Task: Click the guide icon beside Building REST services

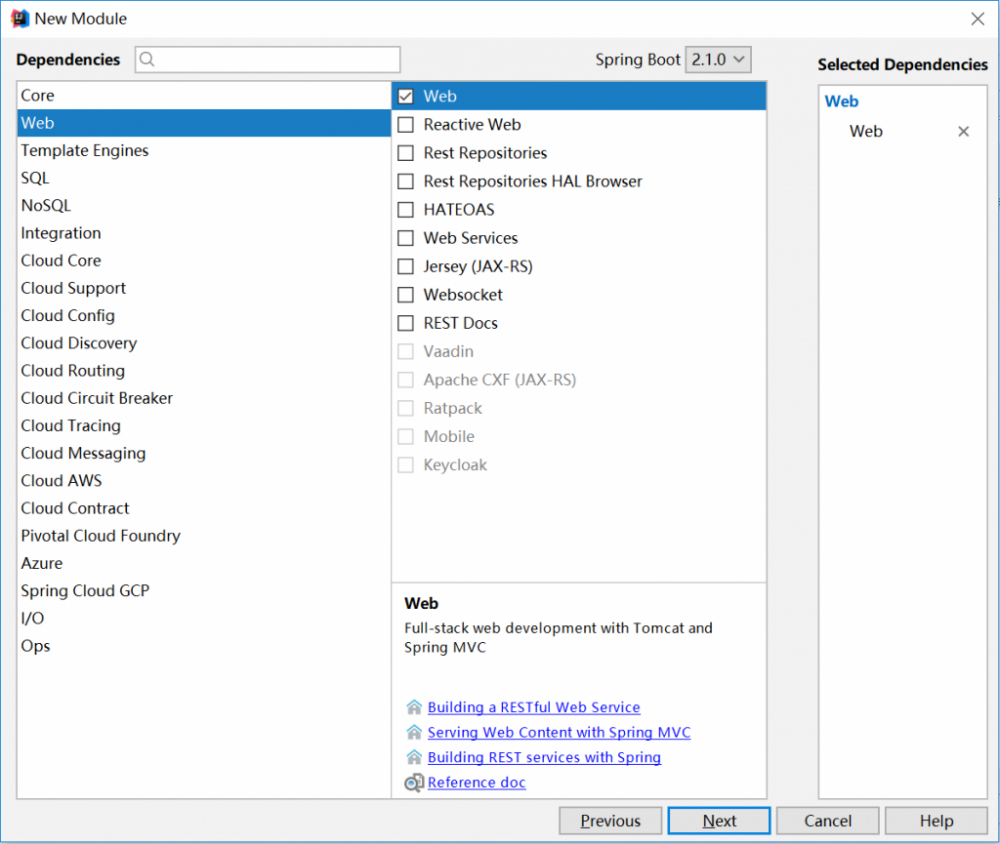Action: click(414, 757)
